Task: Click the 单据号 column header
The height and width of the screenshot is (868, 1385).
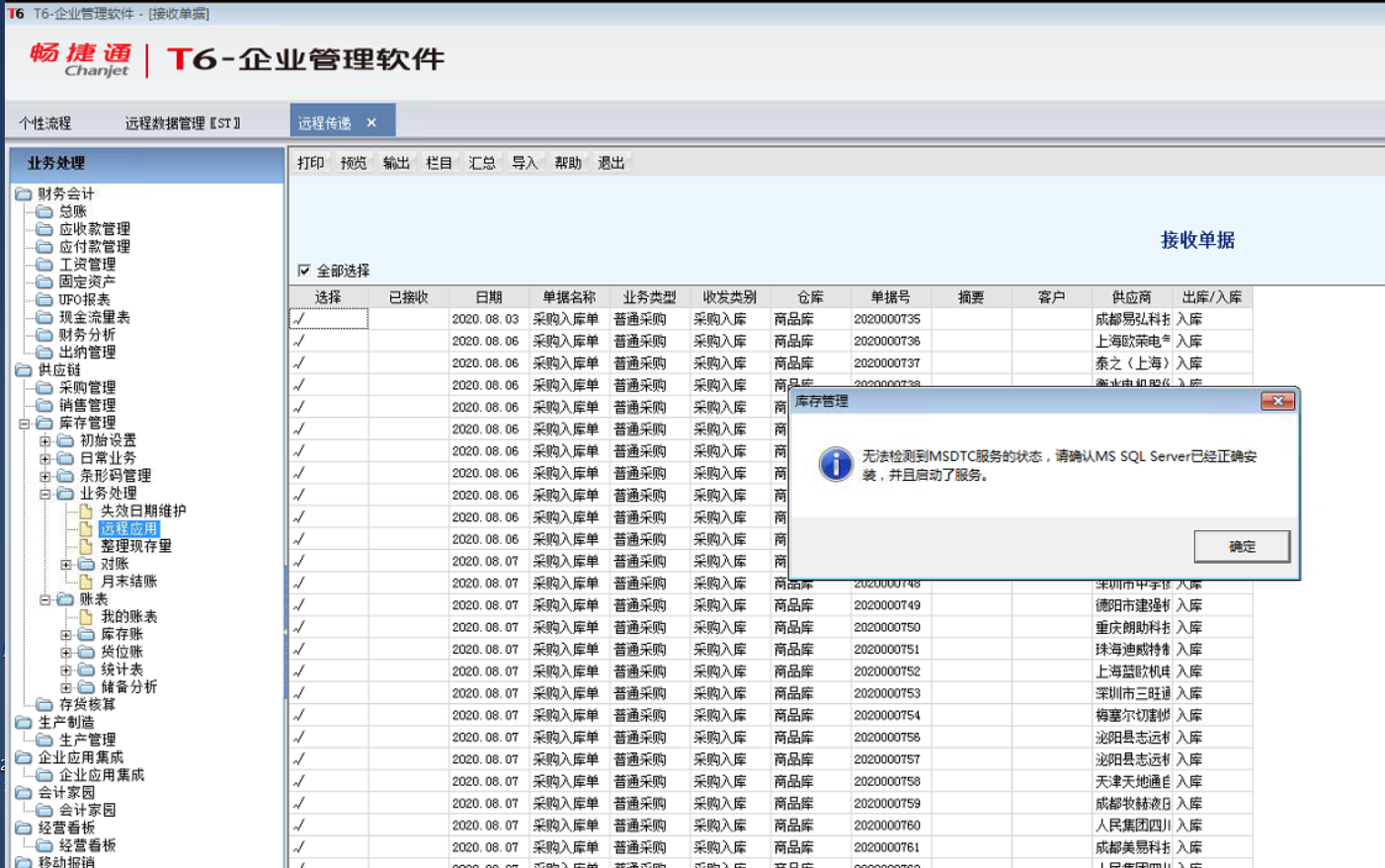Action: point(890,297)
